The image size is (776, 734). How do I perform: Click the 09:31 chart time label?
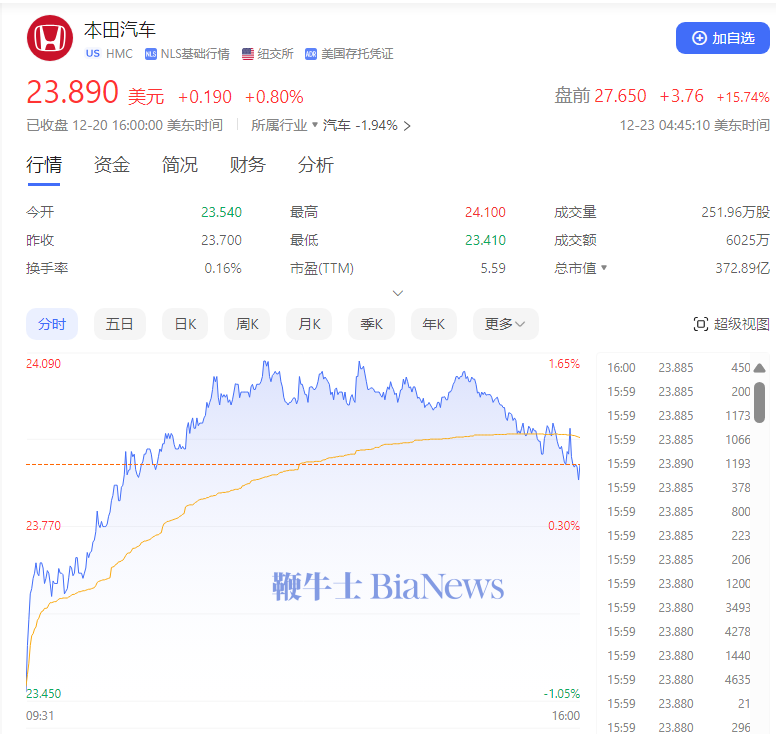click(40, 716)
